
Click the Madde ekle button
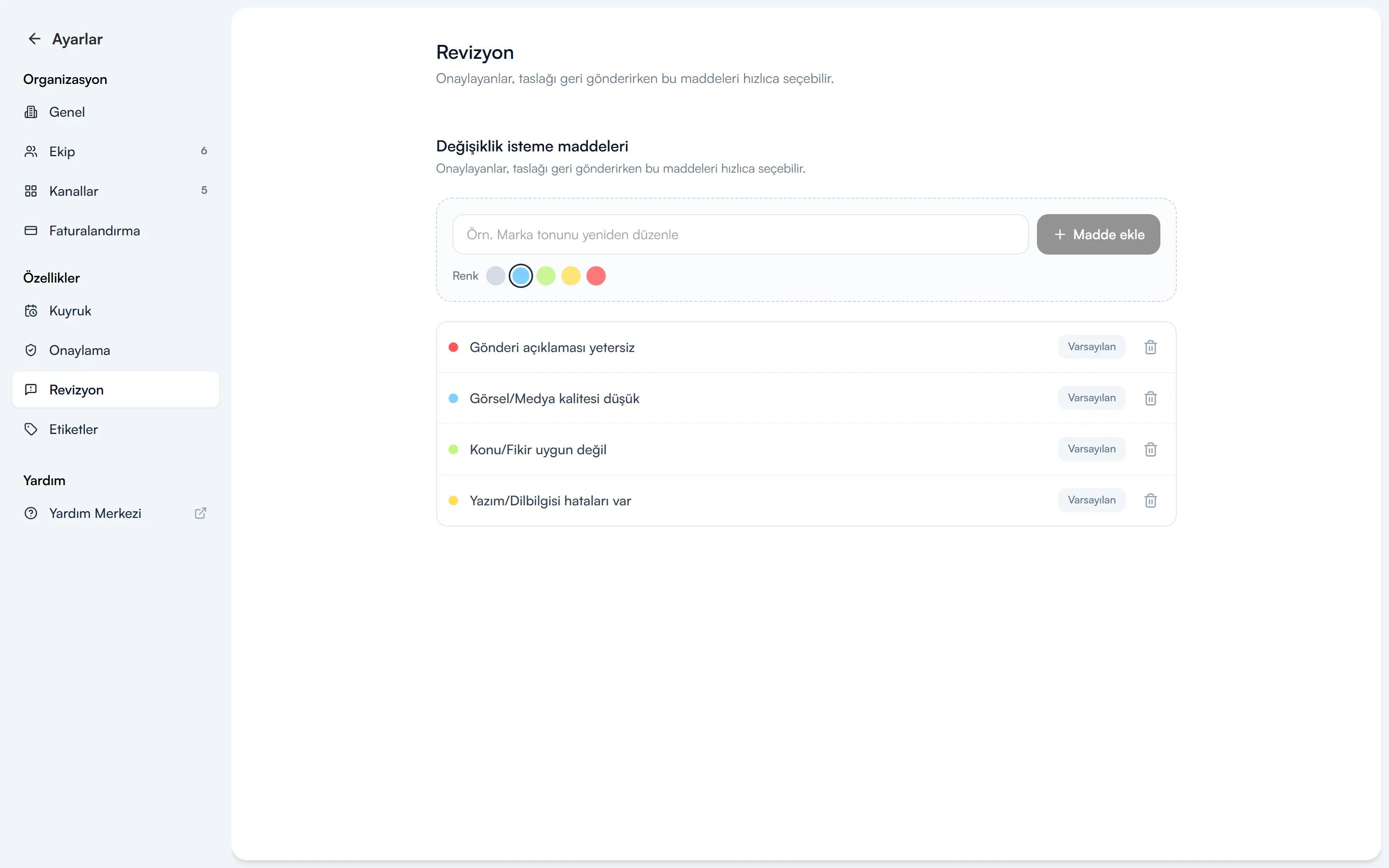(x=1098, y=234)
